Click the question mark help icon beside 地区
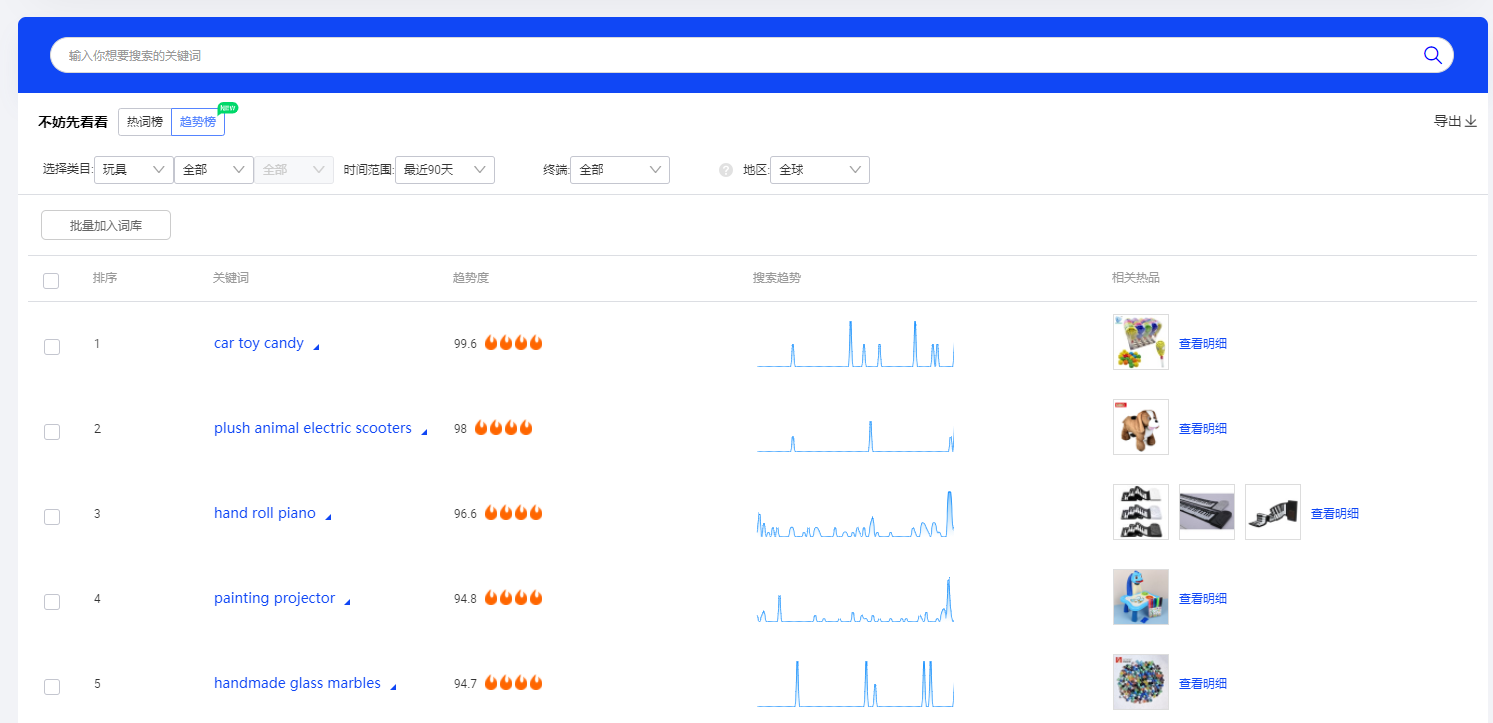Viewport: 1493px width, 723px height. pos(724,170)
